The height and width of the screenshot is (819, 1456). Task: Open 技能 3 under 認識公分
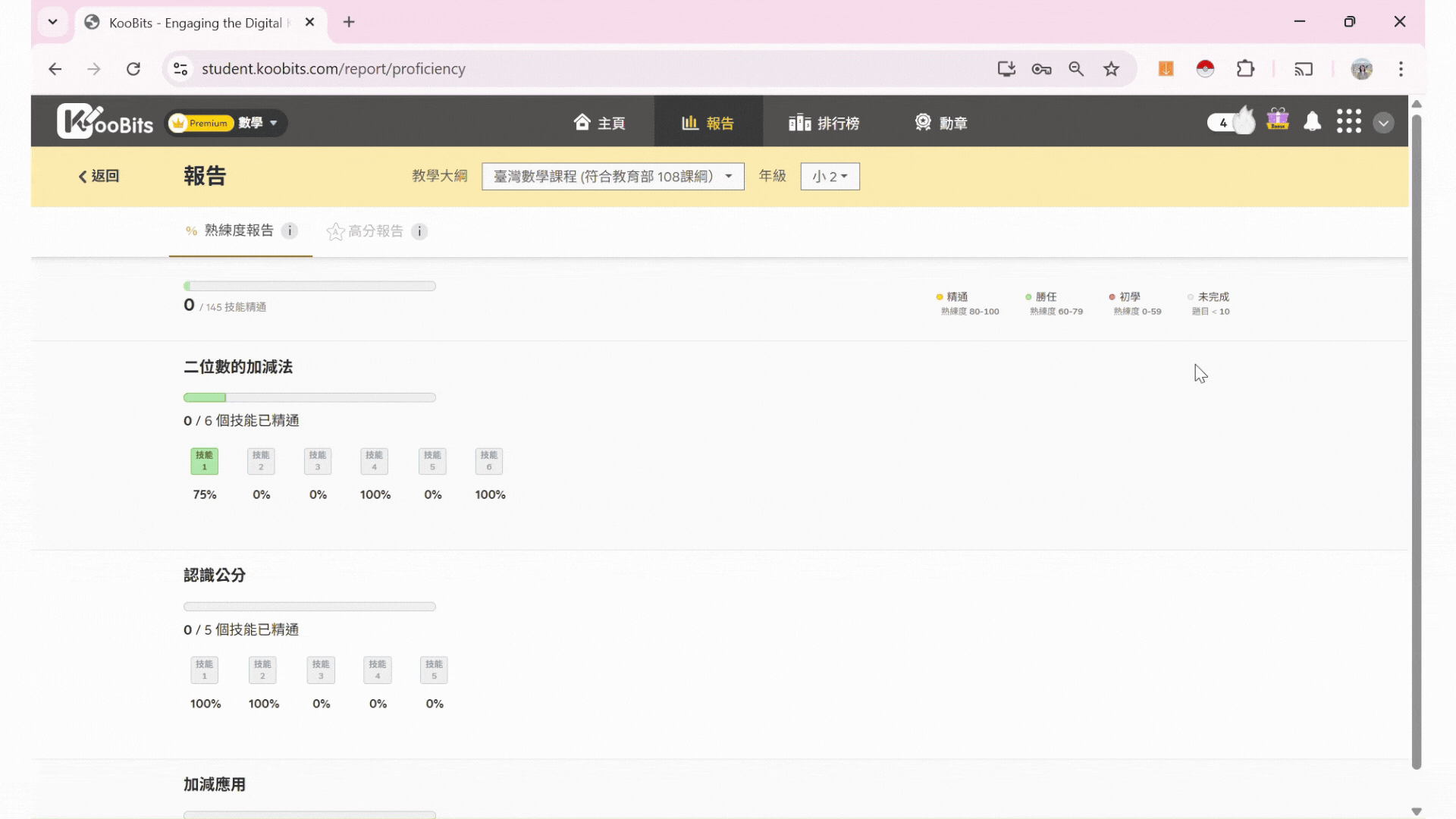(321, 670)
